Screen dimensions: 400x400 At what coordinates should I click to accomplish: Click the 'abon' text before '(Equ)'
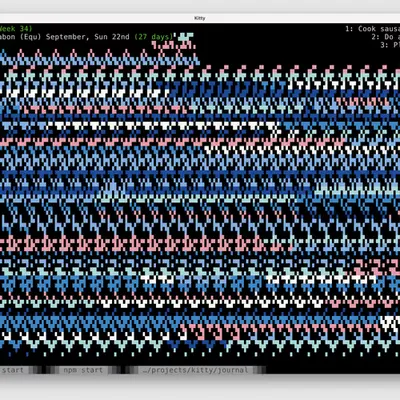point(7,37)
